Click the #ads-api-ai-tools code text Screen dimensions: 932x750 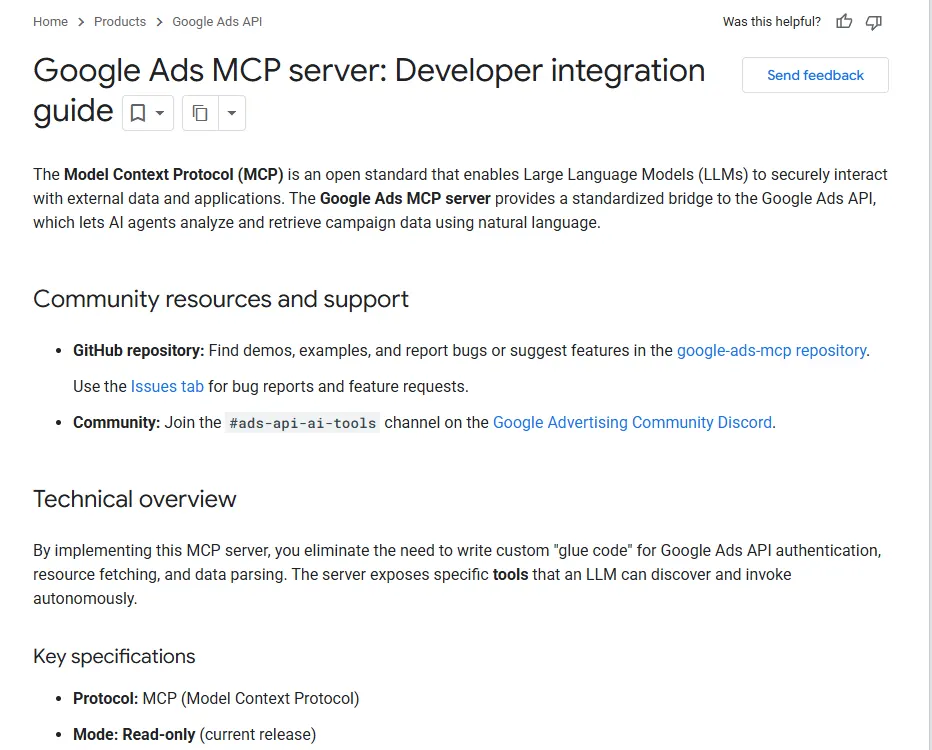303,423
